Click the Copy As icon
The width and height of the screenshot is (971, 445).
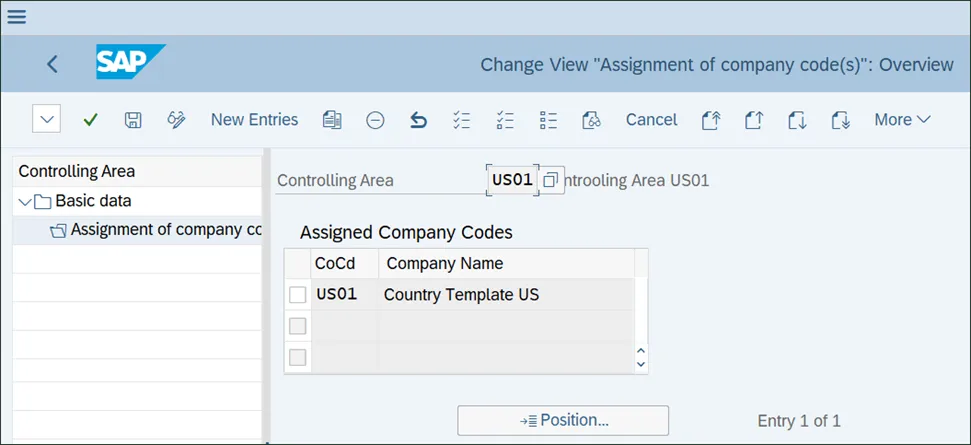click(x=332, y=120)
